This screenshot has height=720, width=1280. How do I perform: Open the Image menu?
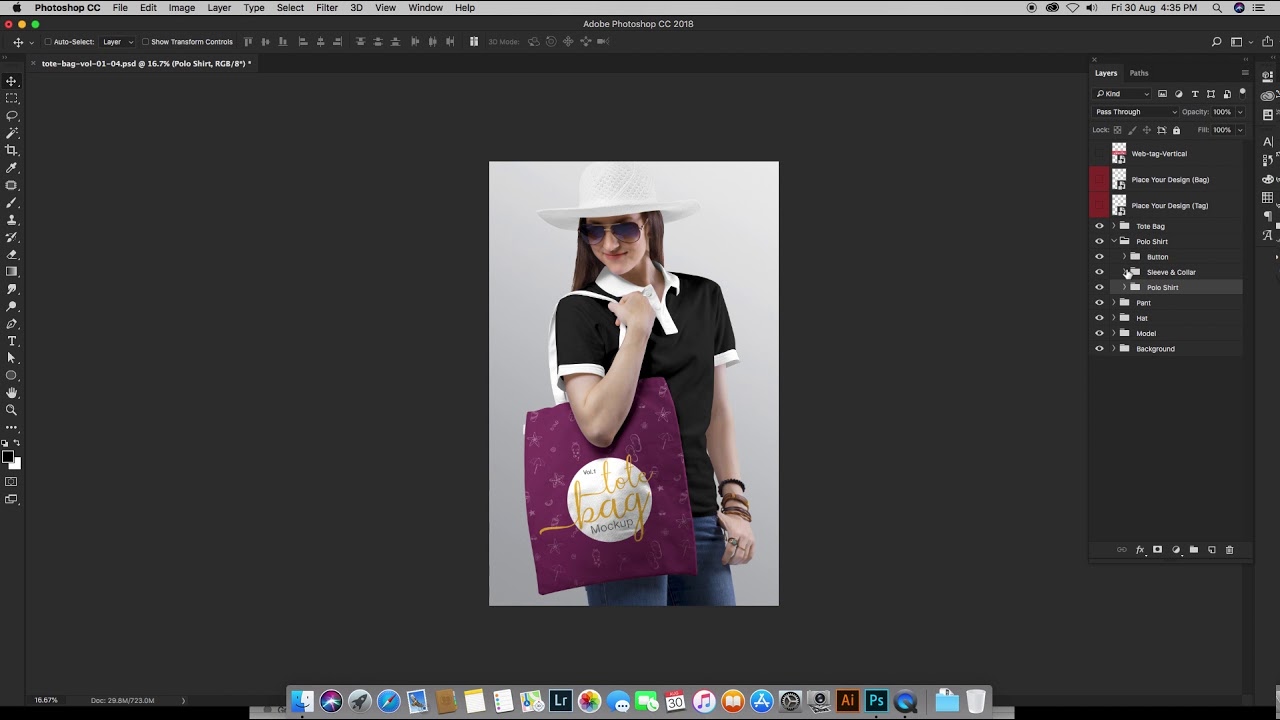point(182,8)
